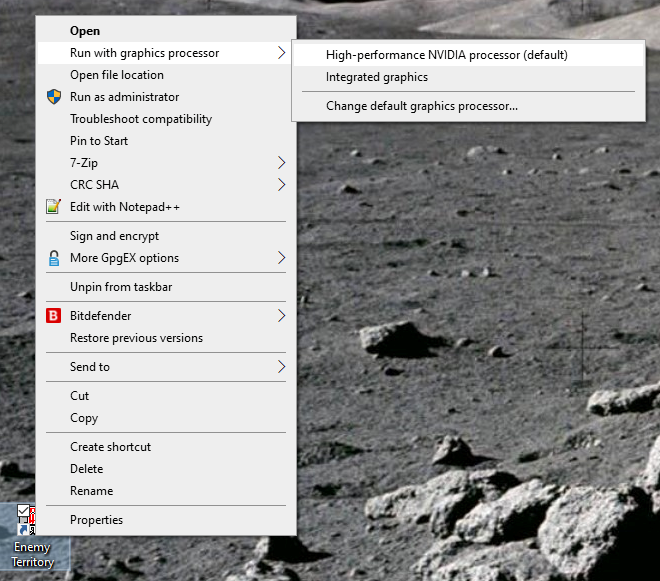Image resolution: width=660 pixels, height=581 pixels.
Task: Choose Cut from the context menu
Action: 166,396
